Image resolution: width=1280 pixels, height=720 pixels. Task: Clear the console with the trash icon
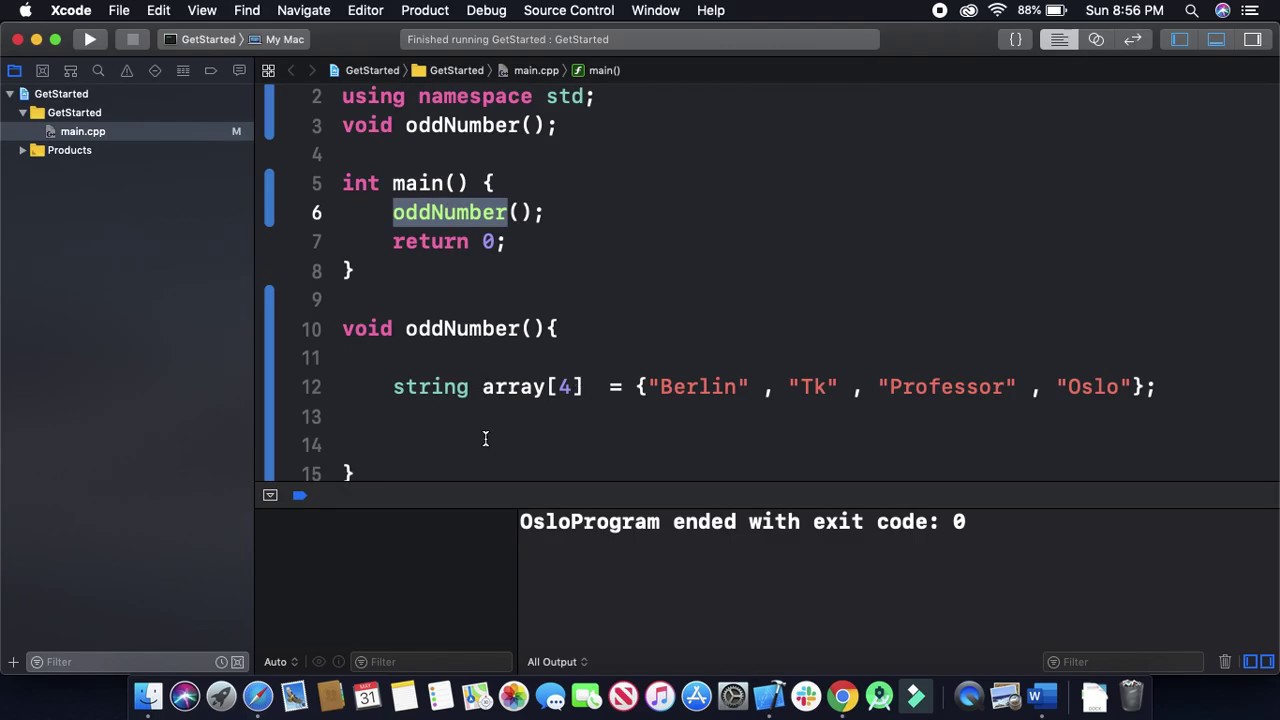[x=1225, y=661]
